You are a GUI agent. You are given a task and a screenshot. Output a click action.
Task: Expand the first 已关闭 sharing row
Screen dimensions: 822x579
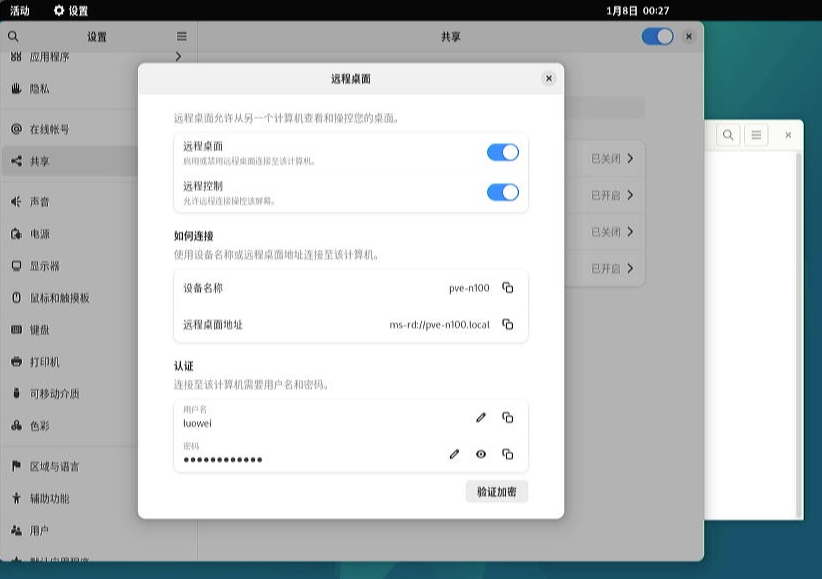coord(612,158)
